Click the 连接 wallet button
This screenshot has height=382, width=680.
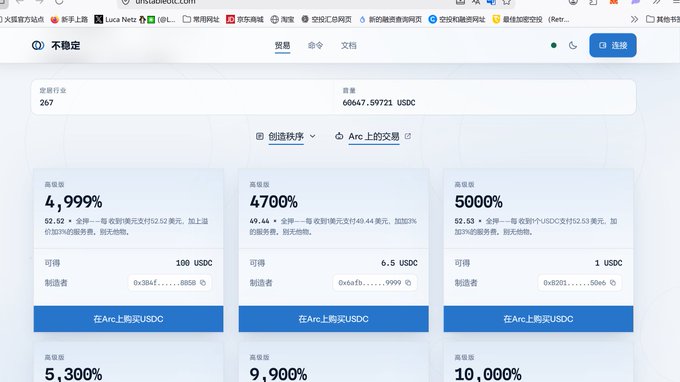tap(613, 45)
